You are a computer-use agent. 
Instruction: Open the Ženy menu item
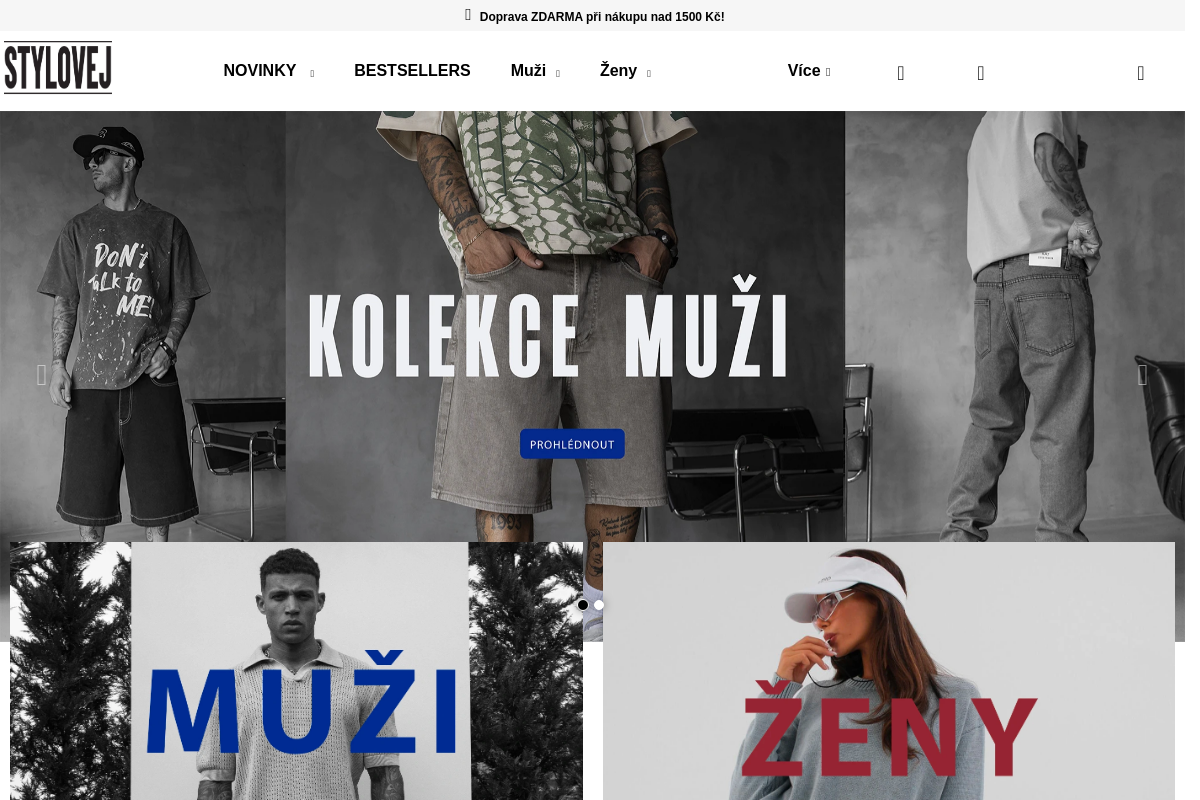coord(618,71)
